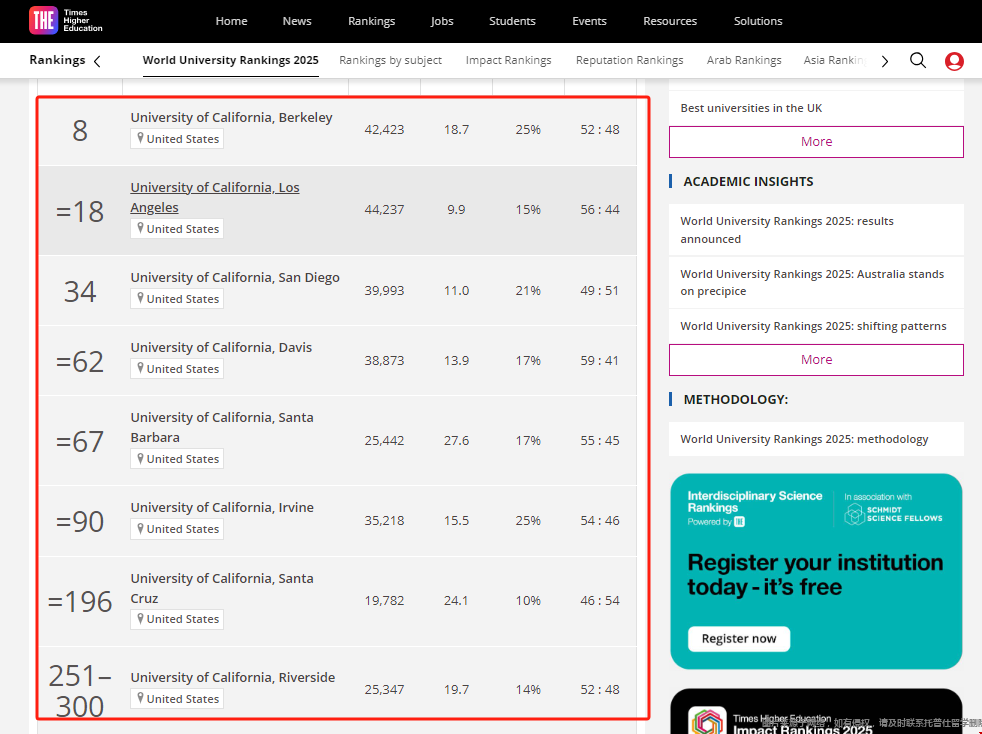Click location pin icon in Irvine row
Image resolution: width=982 pixels, height=734 pixels.
coord(140,529)
